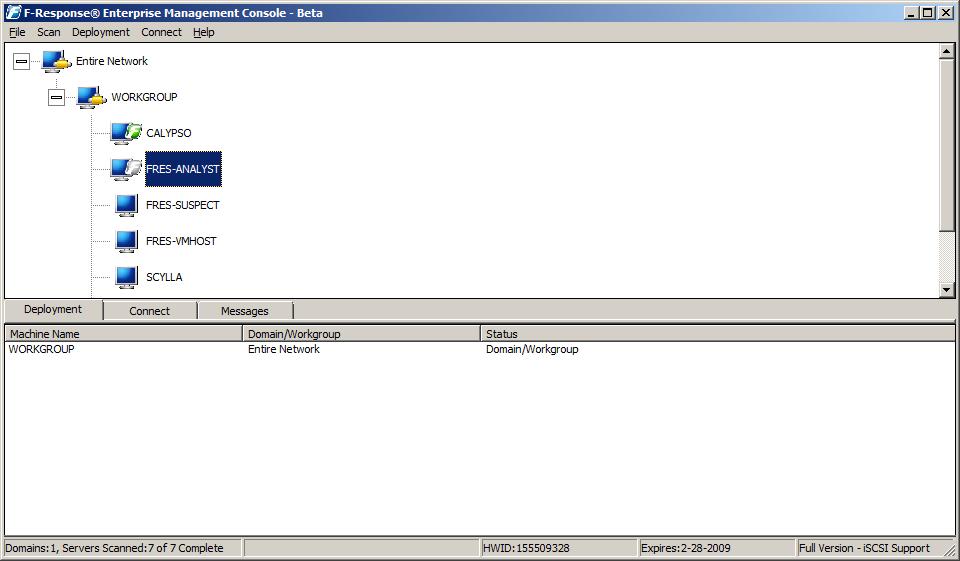Click the FRES-ANALYST computer icon
960x561 pixels.
click(126, 169)
